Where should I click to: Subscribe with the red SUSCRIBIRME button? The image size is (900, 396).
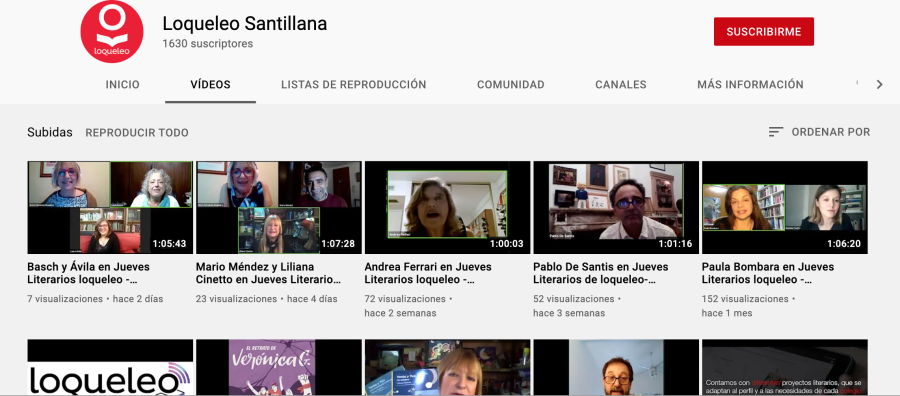pyautogui.click(x=763, y=32)
